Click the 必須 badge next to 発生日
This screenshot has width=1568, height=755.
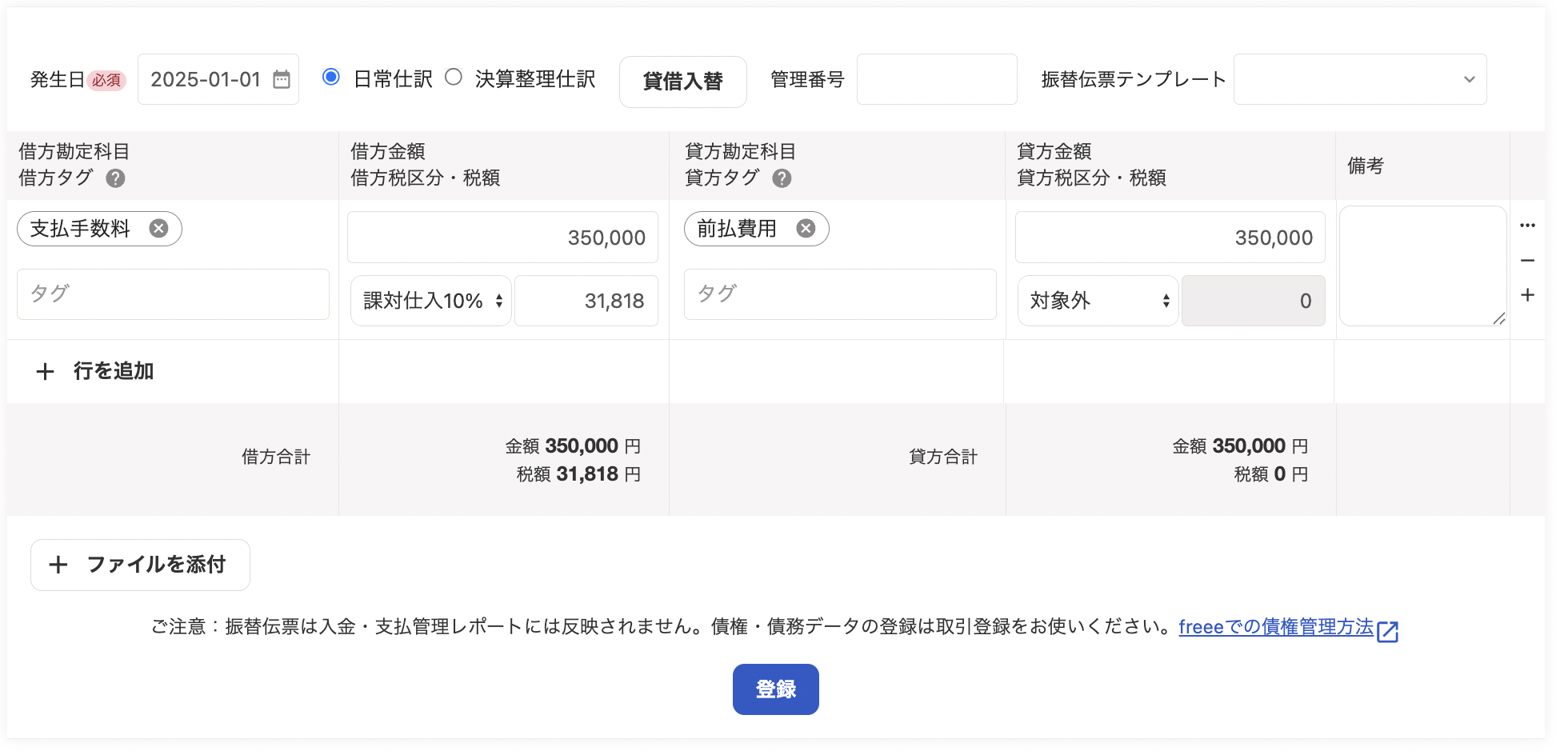tap(106, 80)
